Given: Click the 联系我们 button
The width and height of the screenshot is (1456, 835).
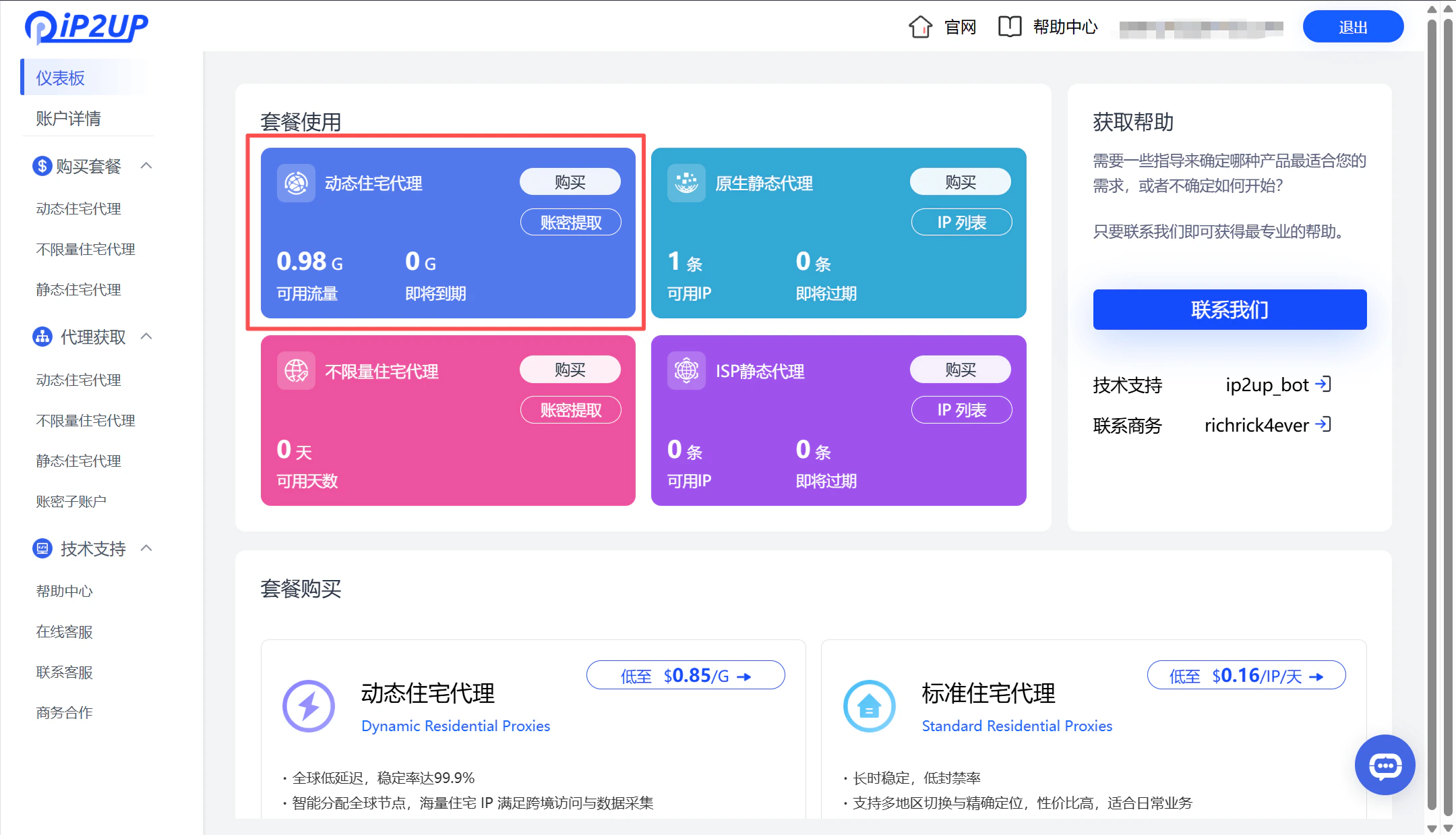Looking at the screenshot, I should (1229, 310).
